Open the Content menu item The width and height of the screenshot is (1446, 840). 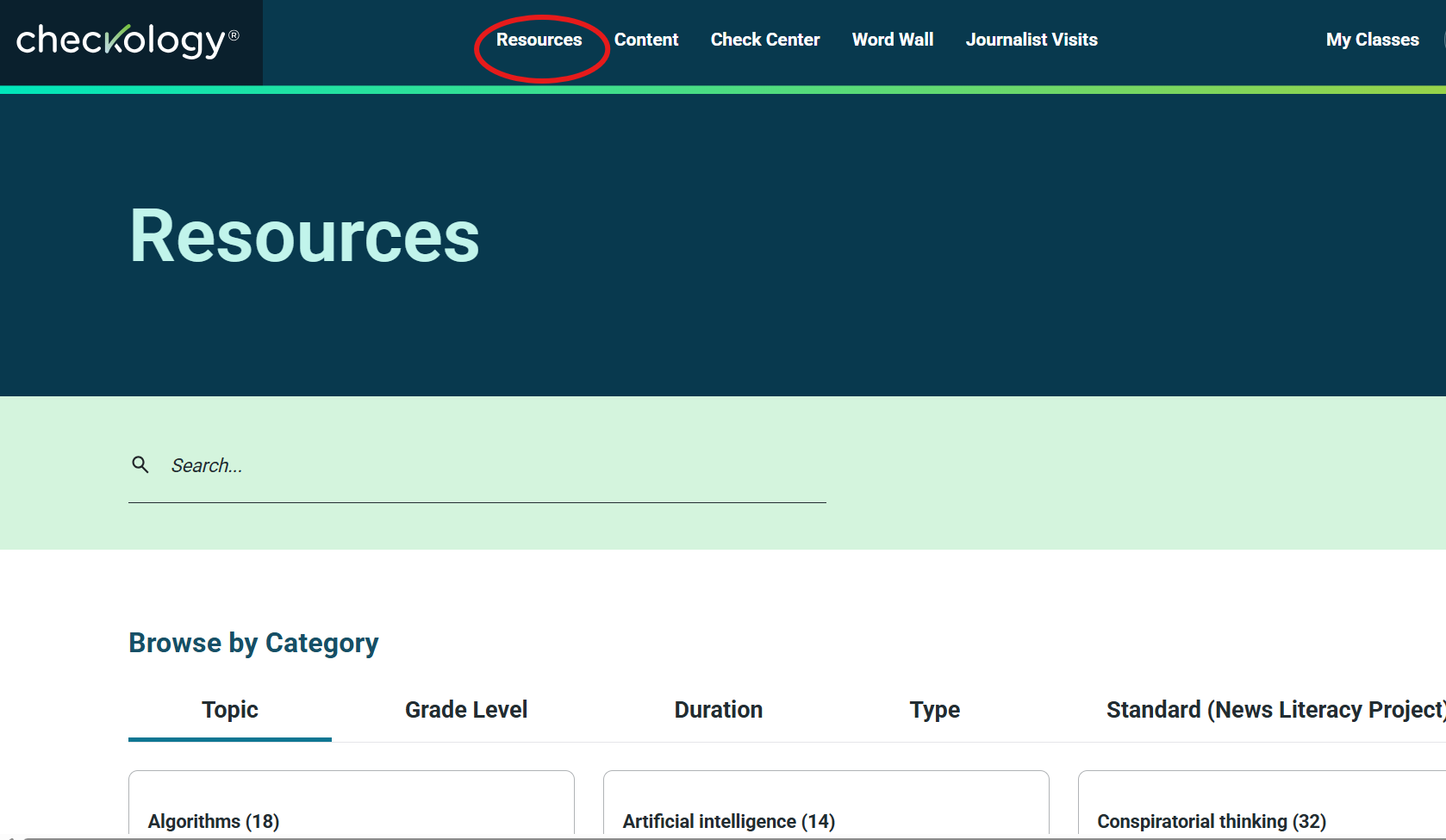point(645,40)
